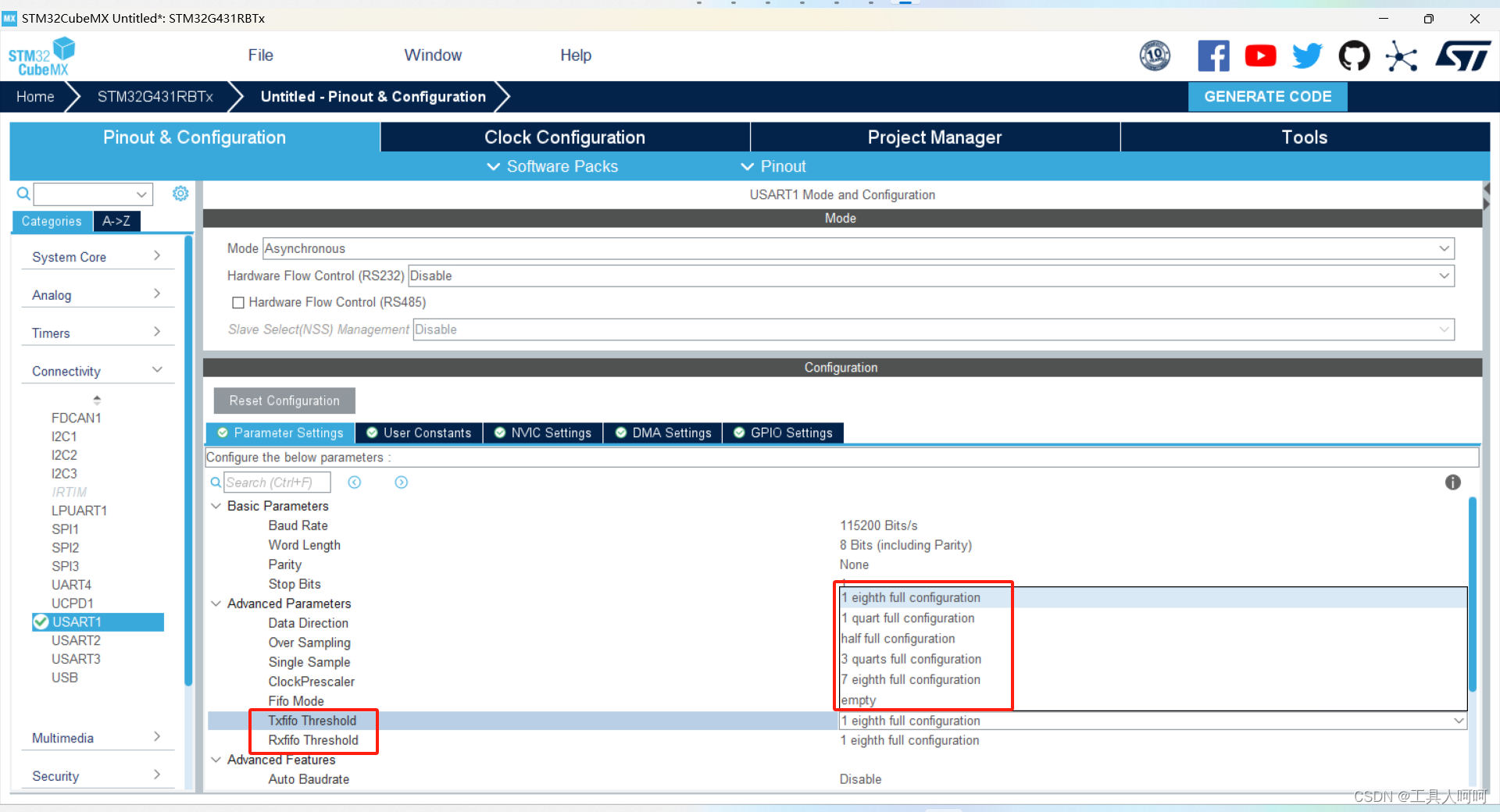Click the green check next to USART1

41,621
